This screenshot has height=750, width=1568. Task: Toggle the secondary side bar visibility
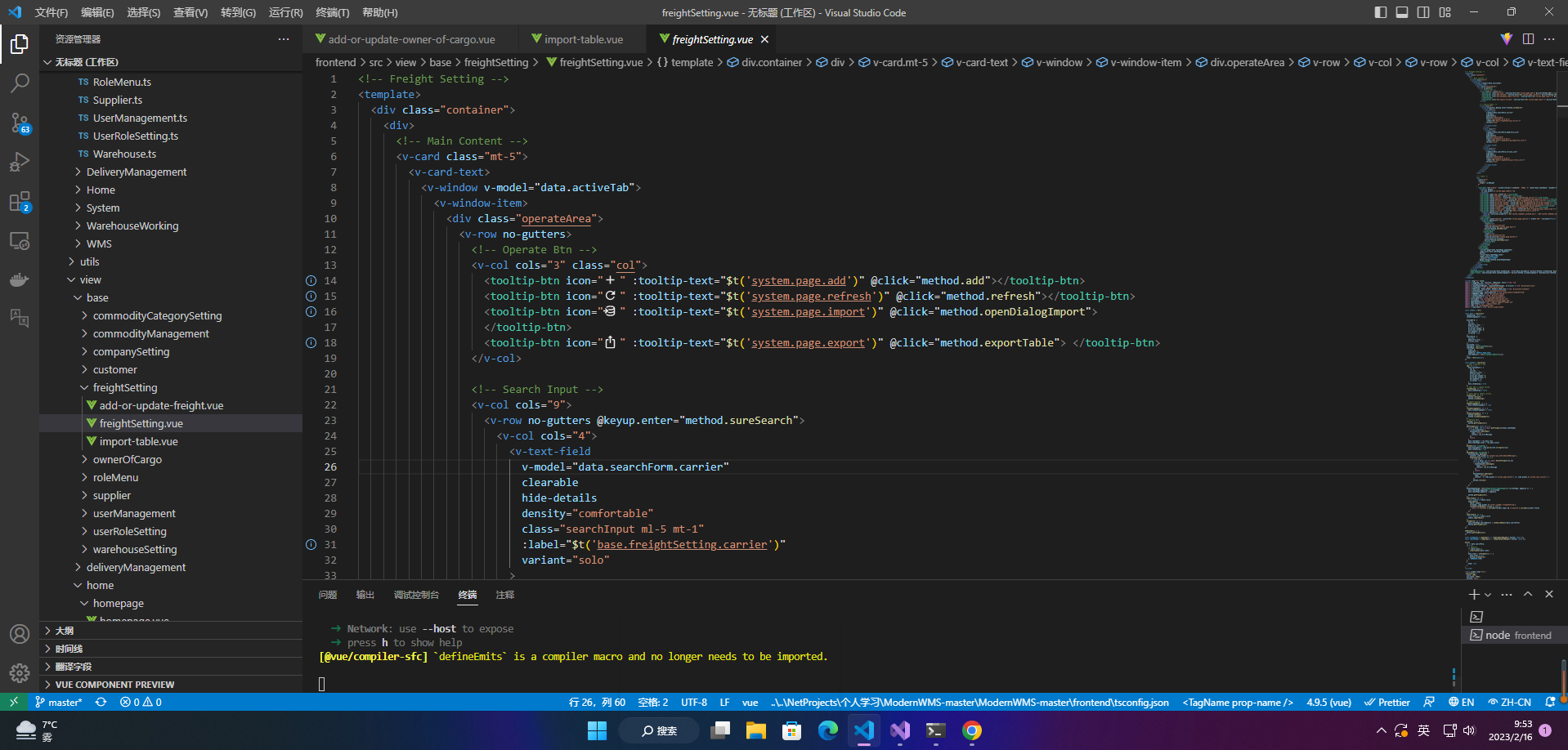[1423, 12]
